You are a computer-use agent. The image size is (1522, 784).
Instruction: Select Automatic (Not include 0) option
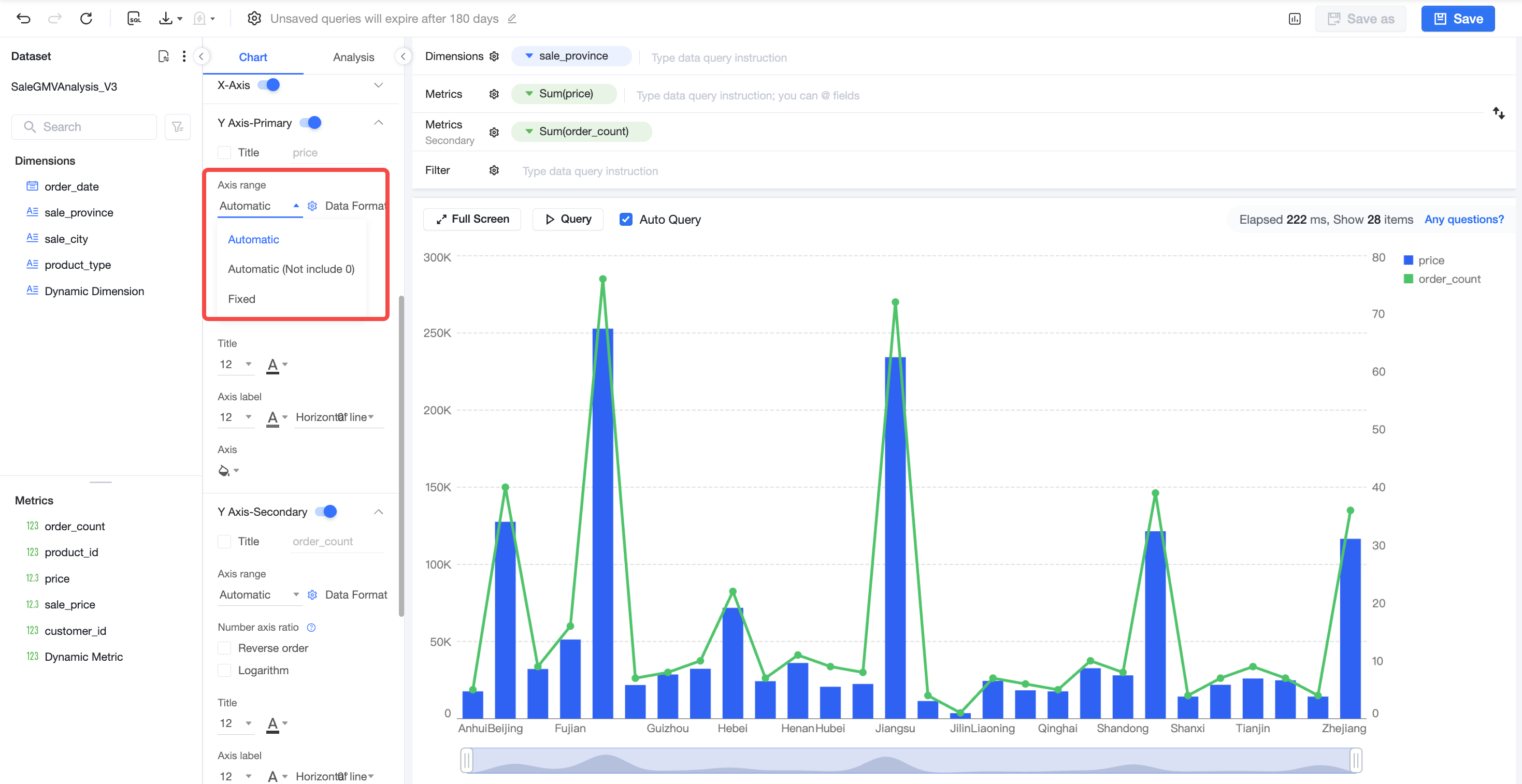coord(291,269)
